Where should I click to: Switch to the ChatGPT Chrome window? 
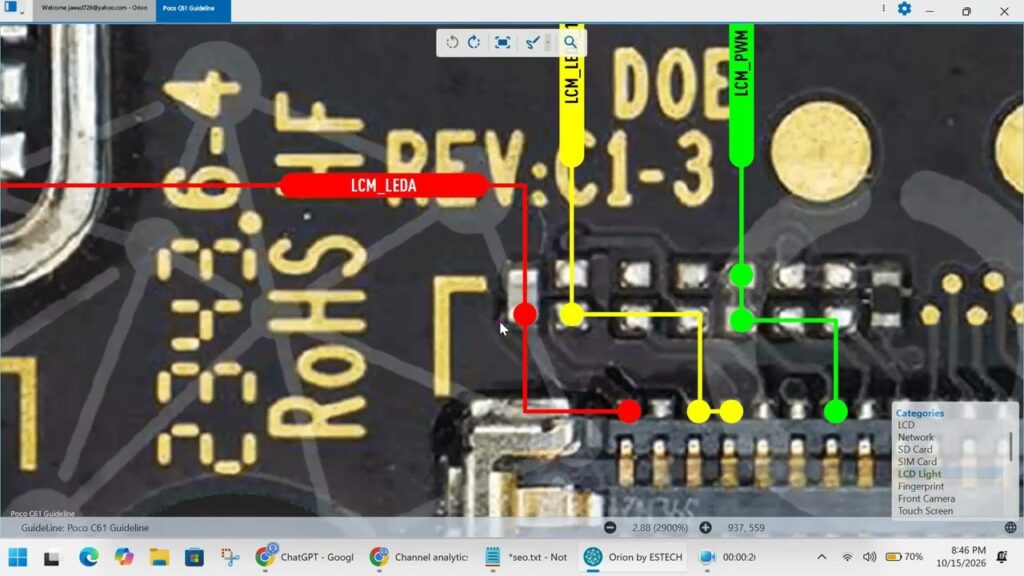(304, 557)
